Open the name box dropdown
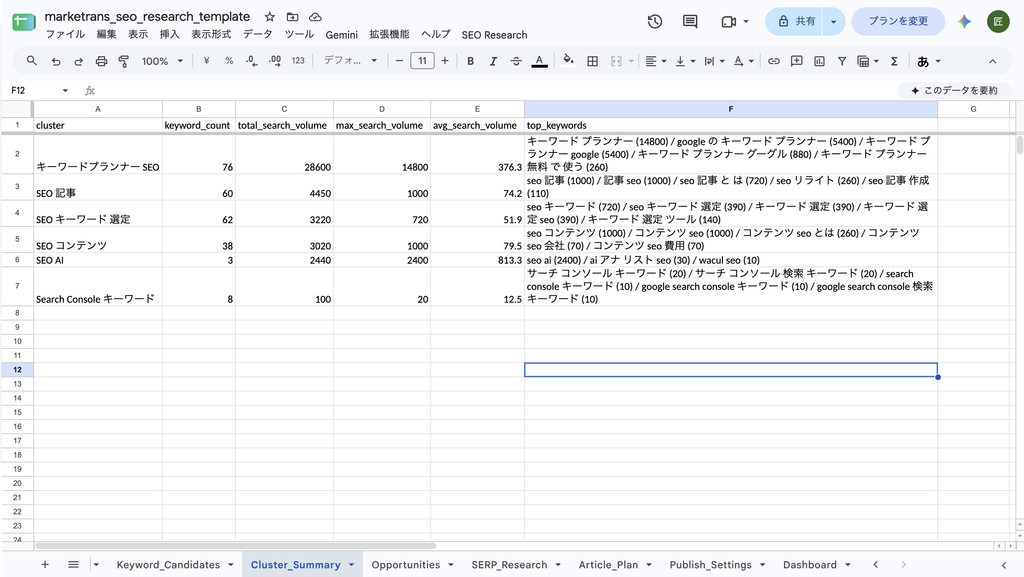This screenshot has height=577, width=1024. [x=65, y=90]
